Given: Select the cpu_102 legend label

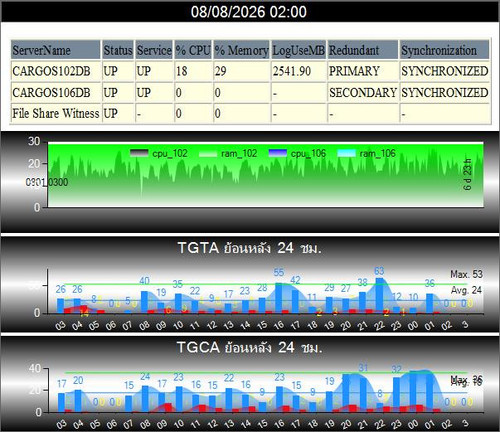Looking at the screenshot, I should coord(170,153).
